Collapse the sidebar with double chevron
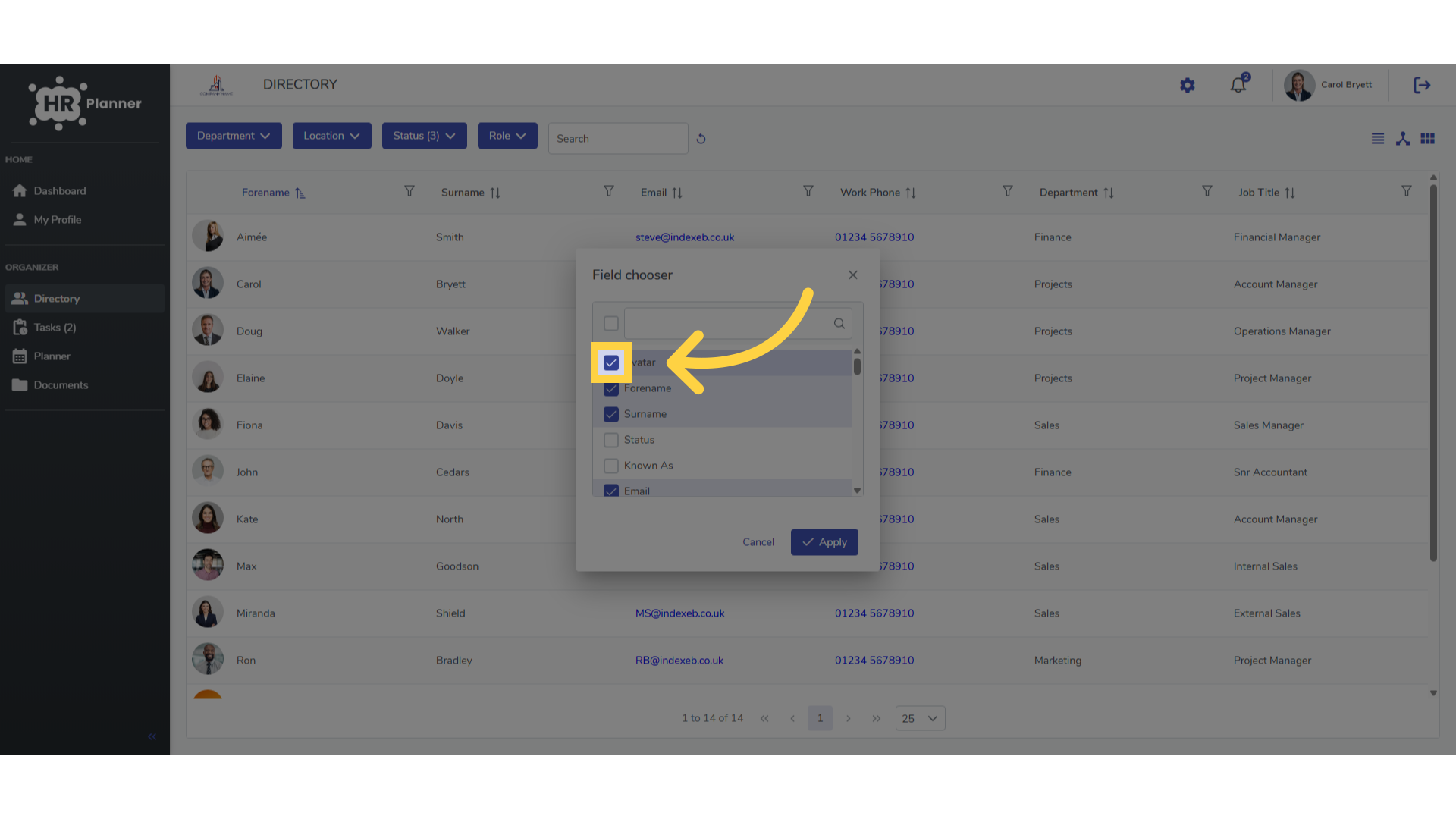Viewport: 1456px width, 819px height. [x=152, y=736]
